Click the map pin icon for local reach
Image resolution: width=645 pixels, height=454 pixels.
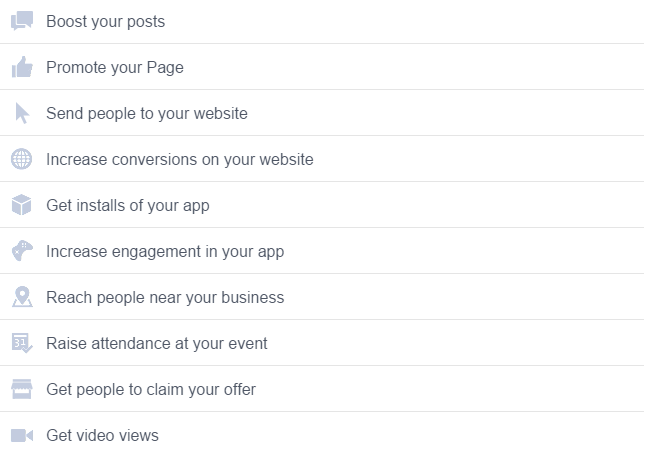(x=22, y=296)
